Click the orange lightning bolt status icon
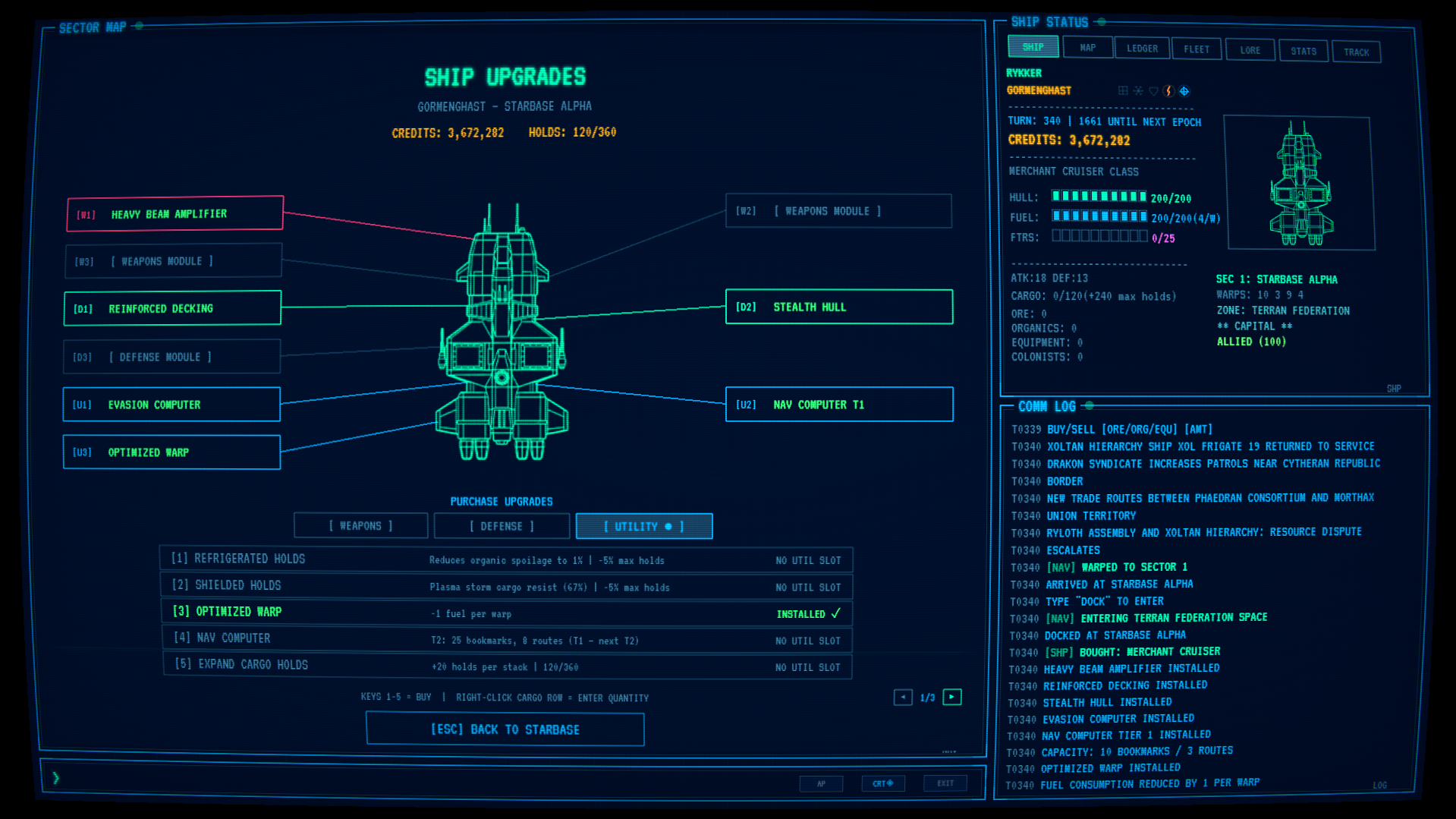 (x=1168, y=91)
